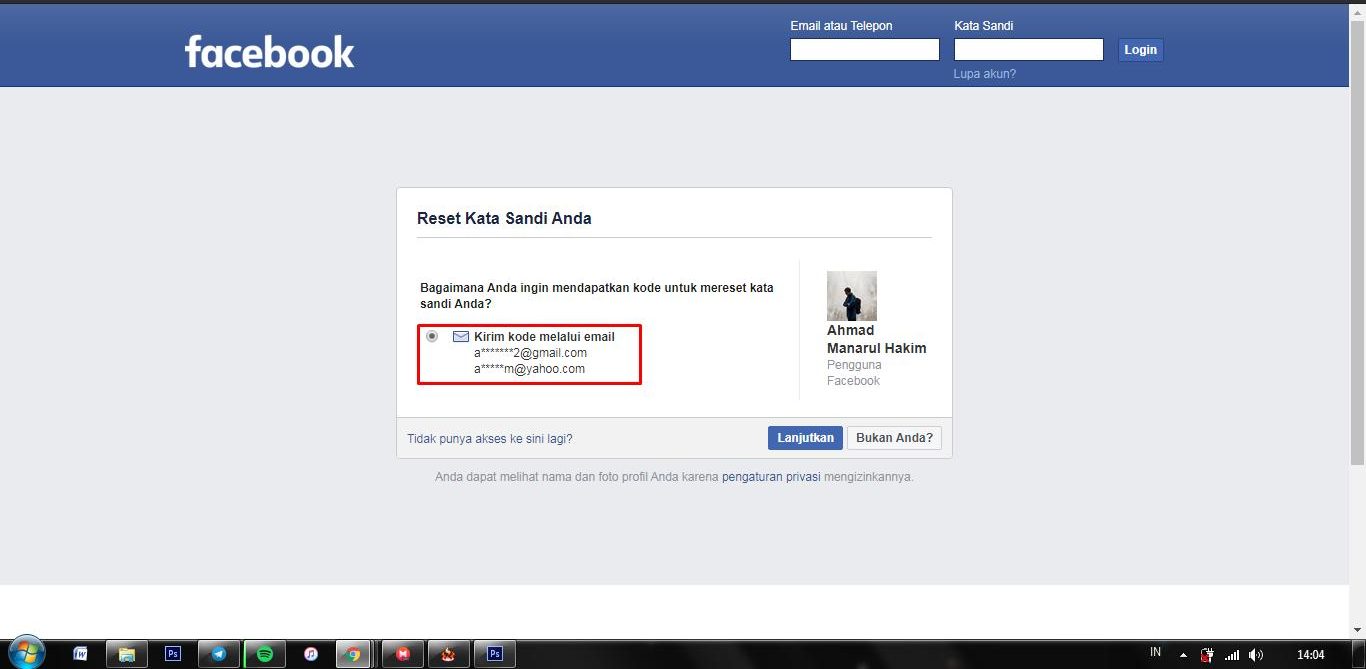Open File Explorer from the taskbar
The width and height of the screenshot is (1366, 669).
(127, 654)
